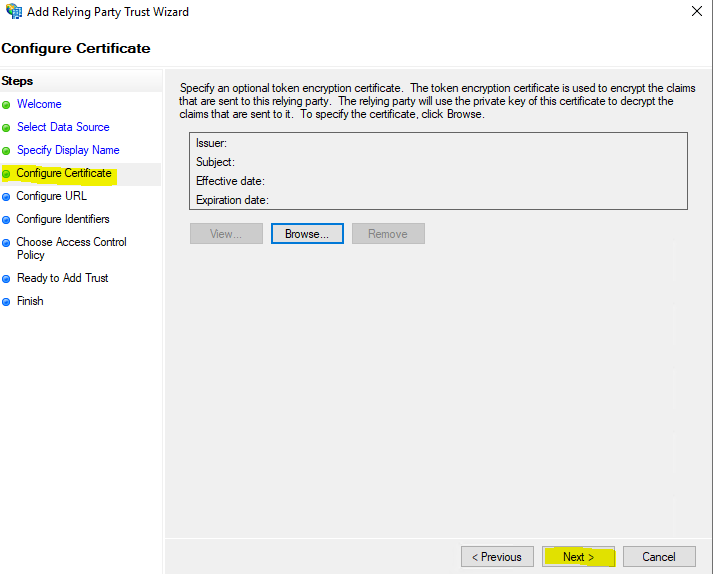Click green bullet beside Specify Display Name
The width and height of the screenshot is (713, 574).
pos(6,151)
